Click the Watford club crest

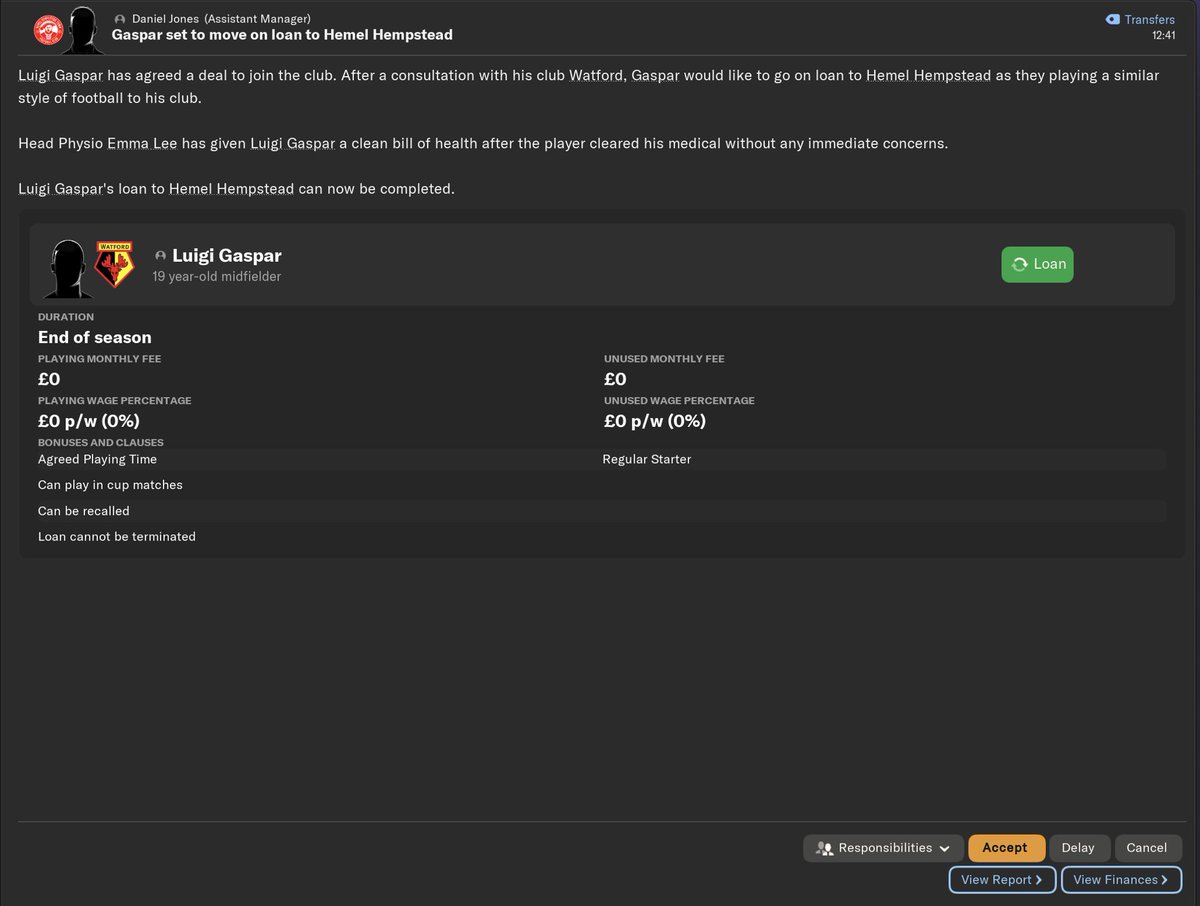click(114, 264)
